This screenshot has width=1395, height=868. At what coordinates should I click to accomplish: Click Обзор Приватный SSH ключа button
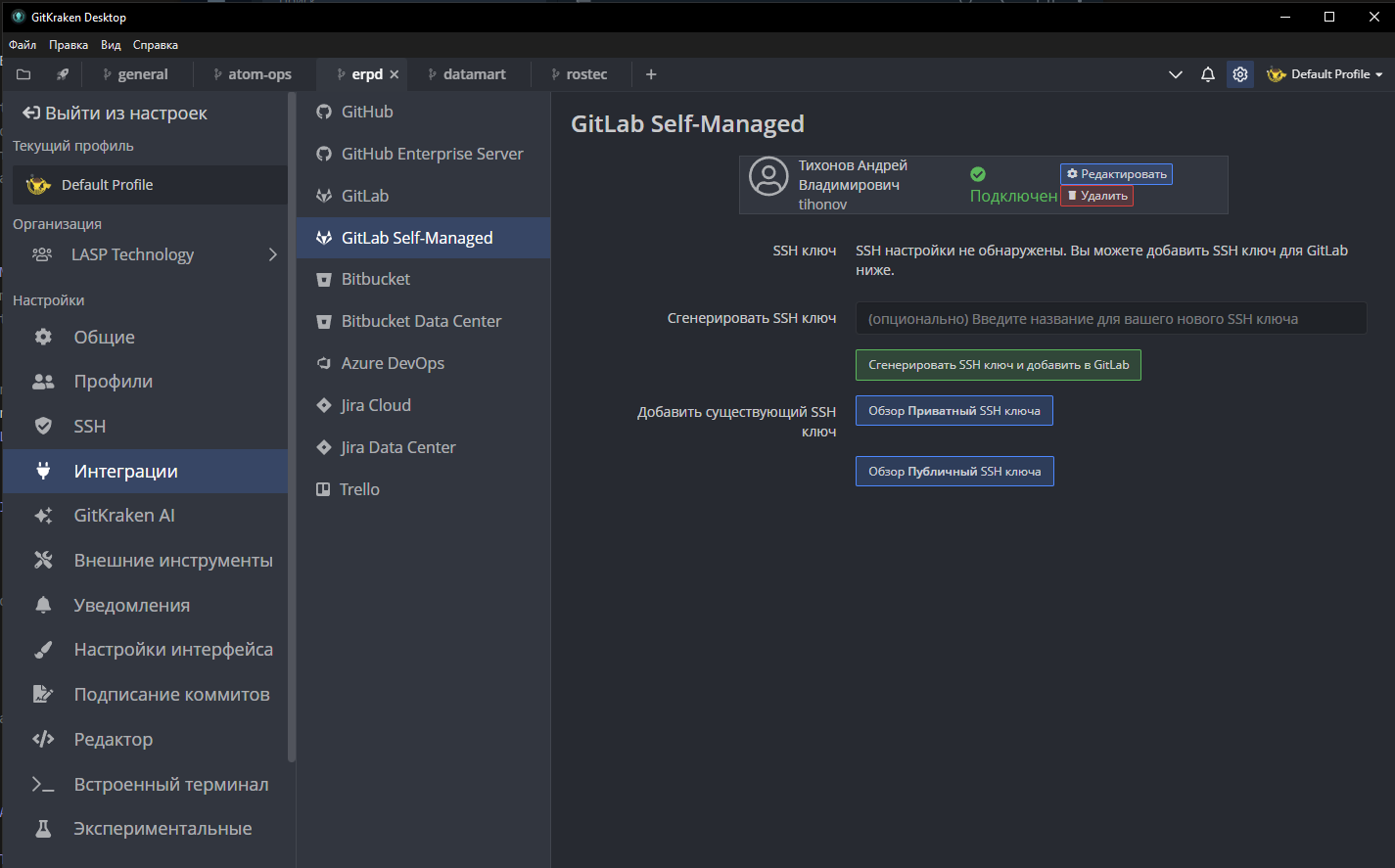pyautogui.click(x=954, y=411)
